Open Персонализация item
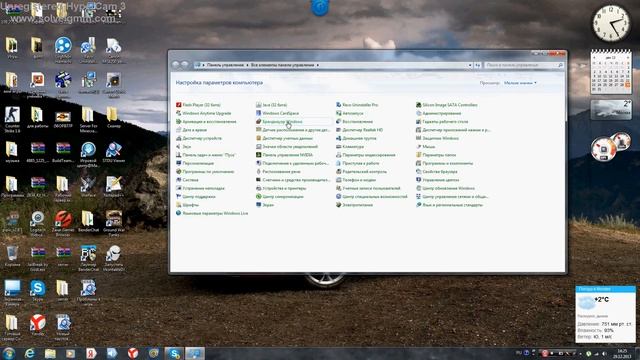 [x=195, y=163]
